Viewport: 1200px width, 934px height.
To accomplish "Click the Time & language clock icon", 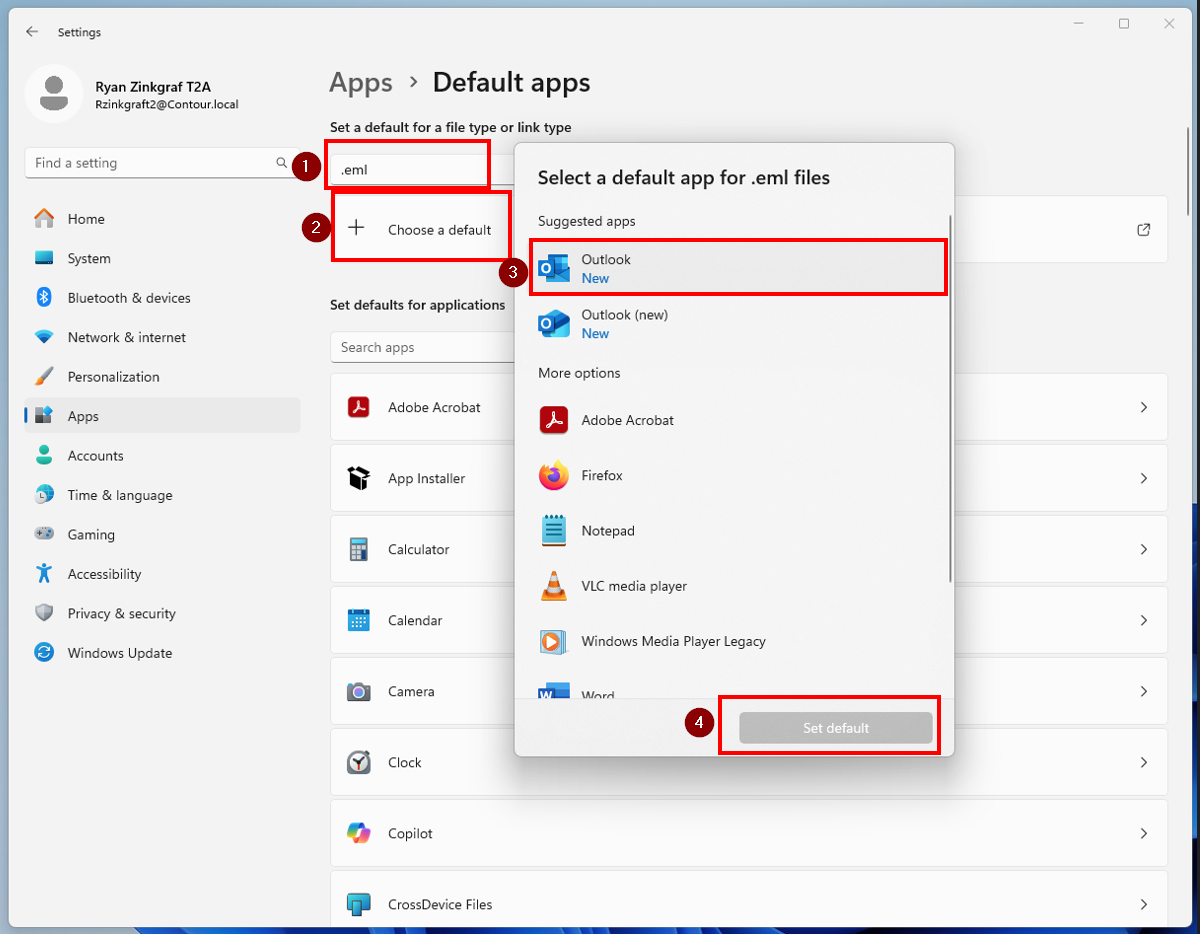I will (x=44, y=495).
